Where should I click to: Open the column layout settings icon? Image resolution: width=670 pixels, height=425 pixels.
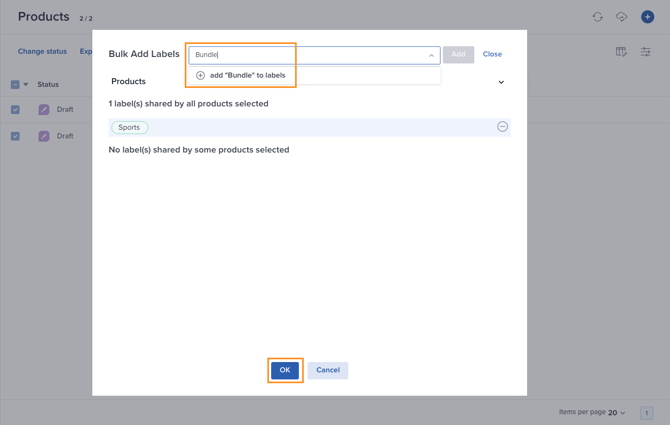621,52
